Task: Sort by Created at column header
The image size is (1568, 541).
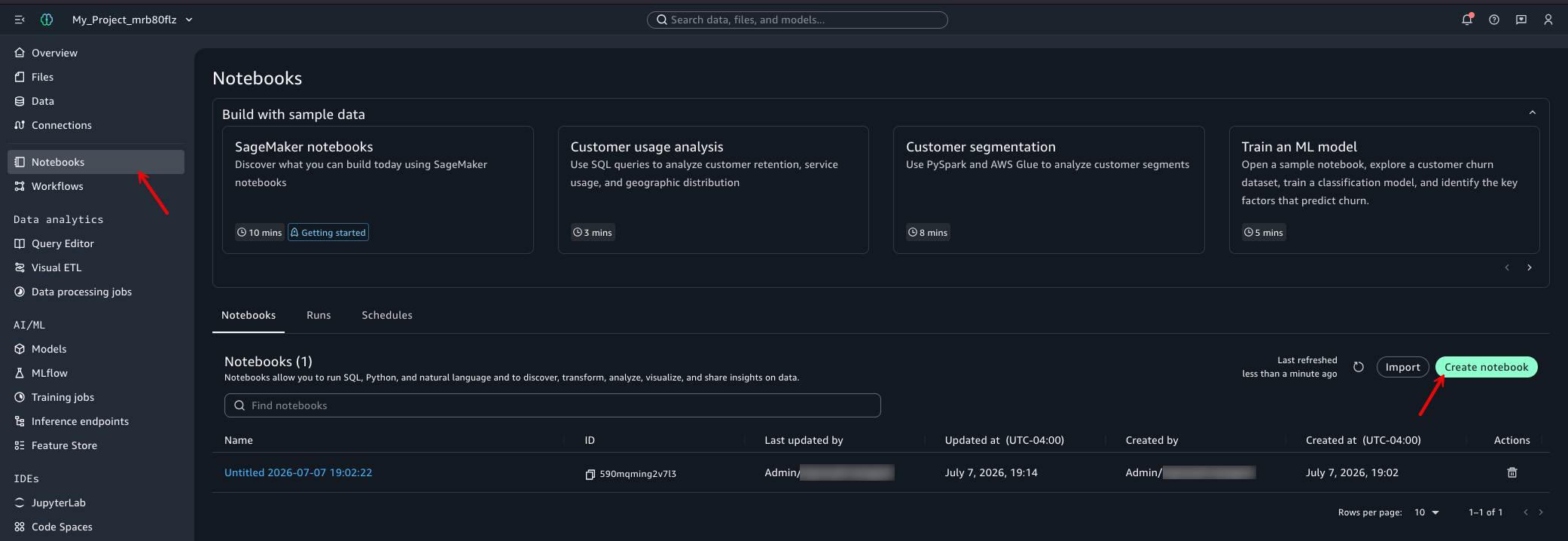Action: click(1363, 440)
